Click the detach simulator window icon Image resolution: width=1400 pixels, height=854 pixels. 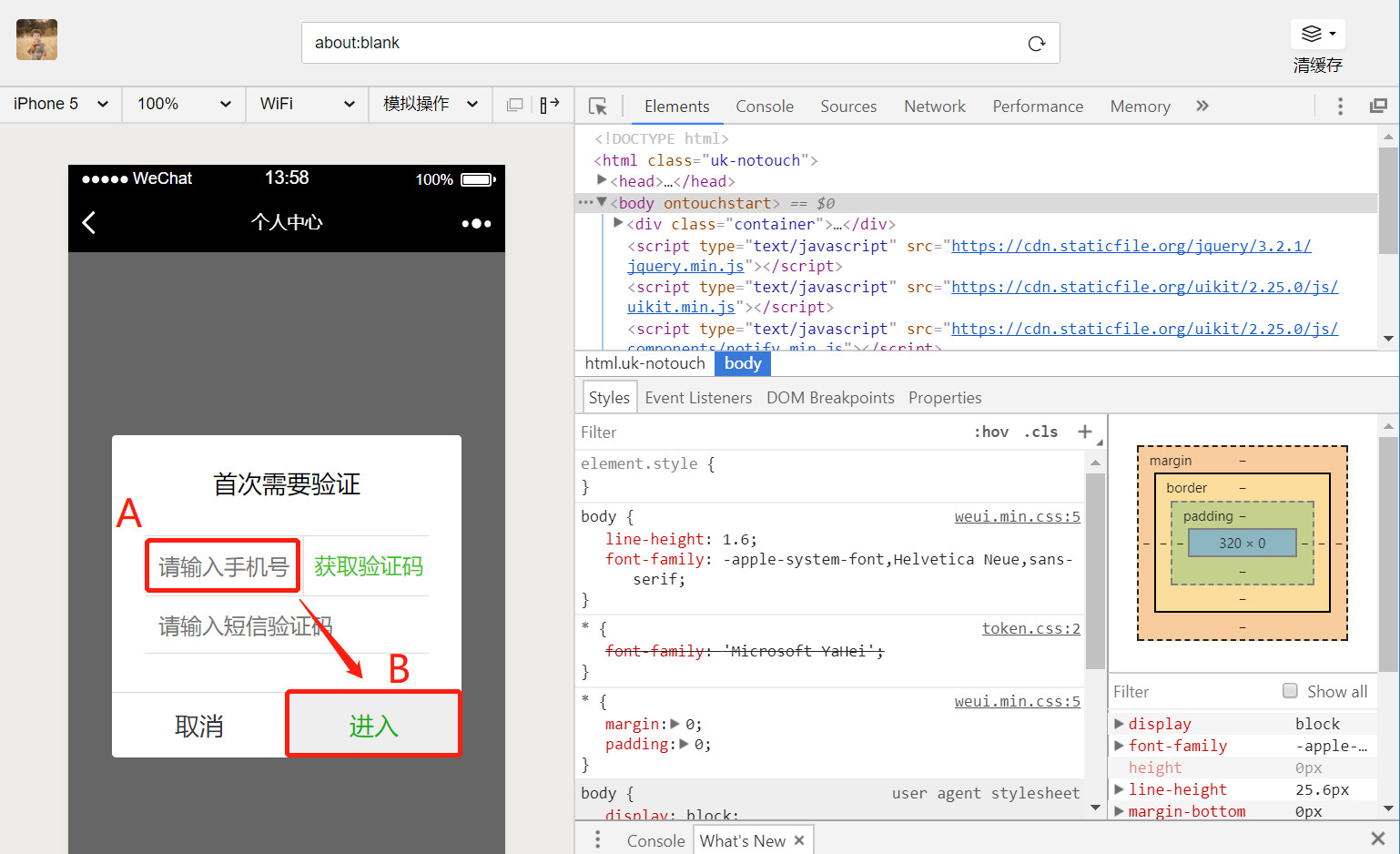coord(514,105)
